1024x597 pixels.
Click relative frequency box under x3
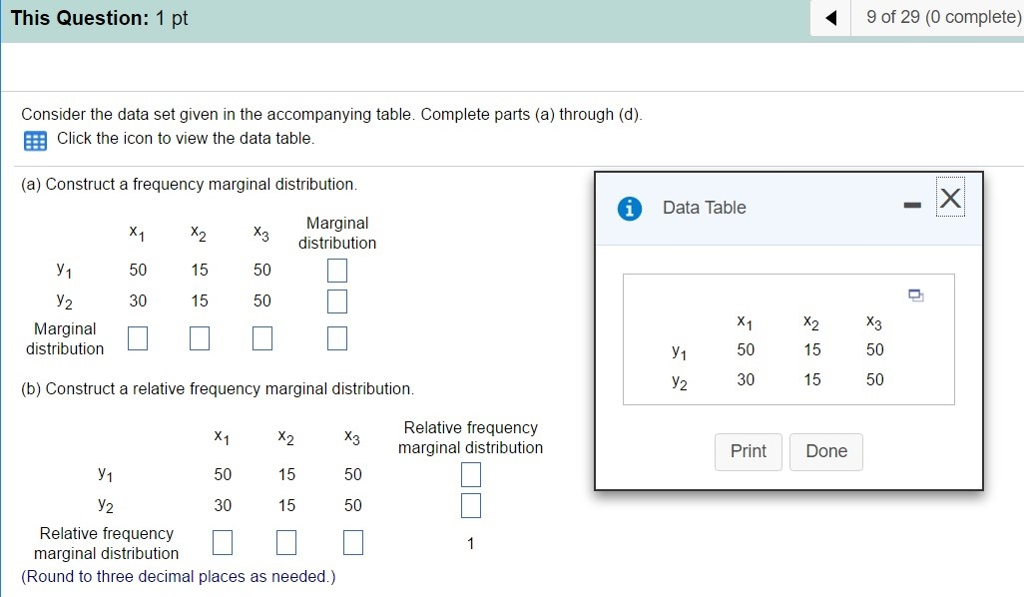[x=352, y=542]
